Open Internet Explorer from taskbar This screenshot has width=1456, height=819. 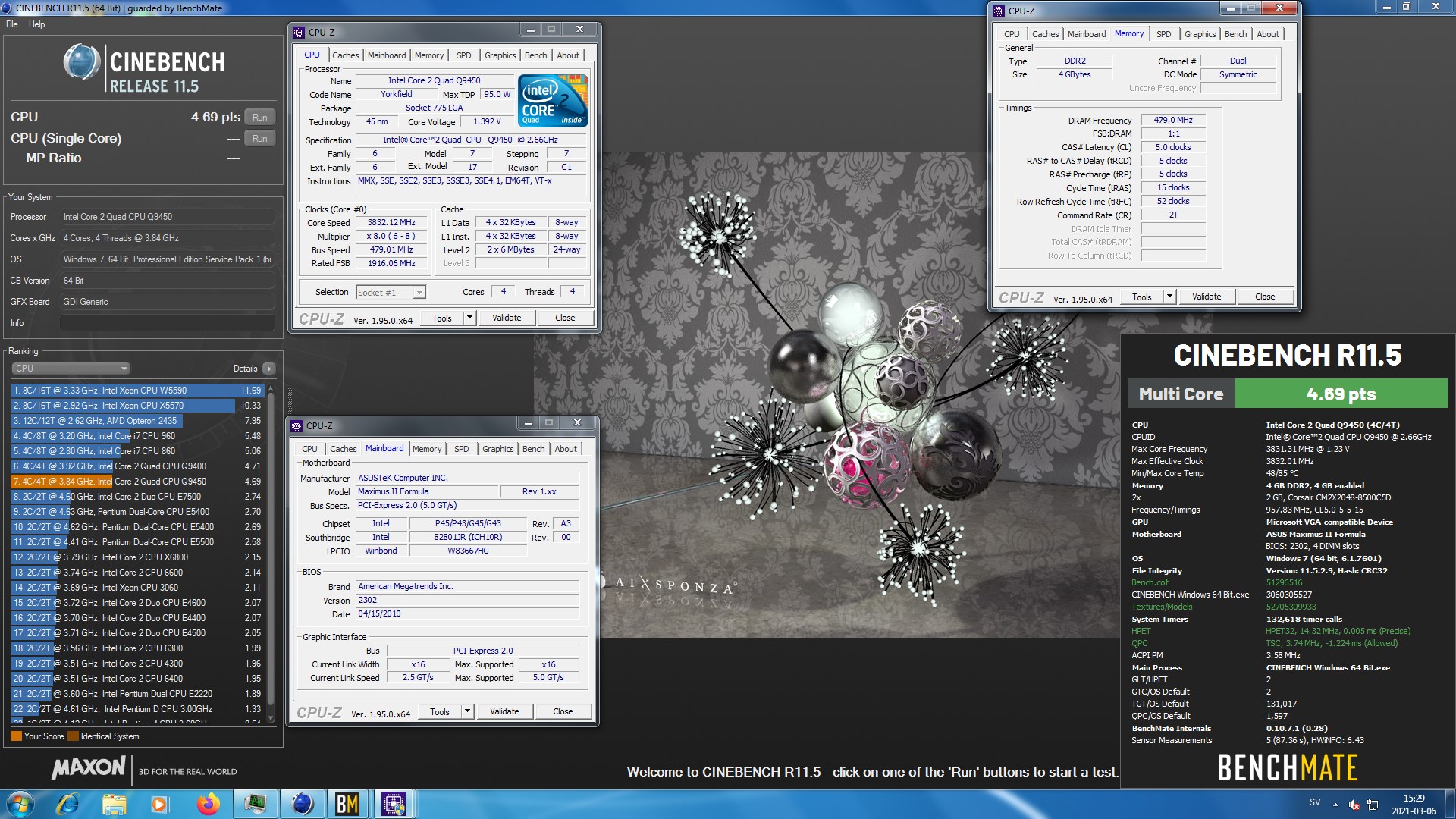point(67,804)
